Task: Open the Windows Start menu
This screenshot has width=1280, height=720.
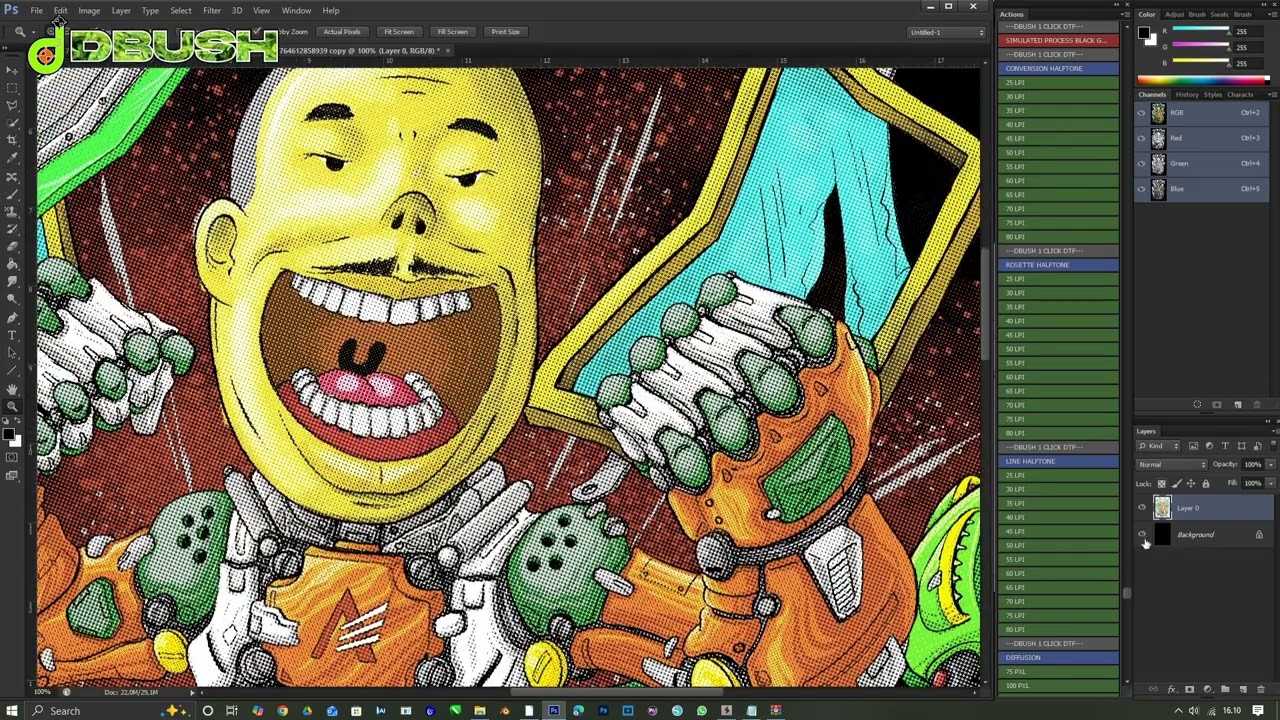Action: [x=12, y=711]
